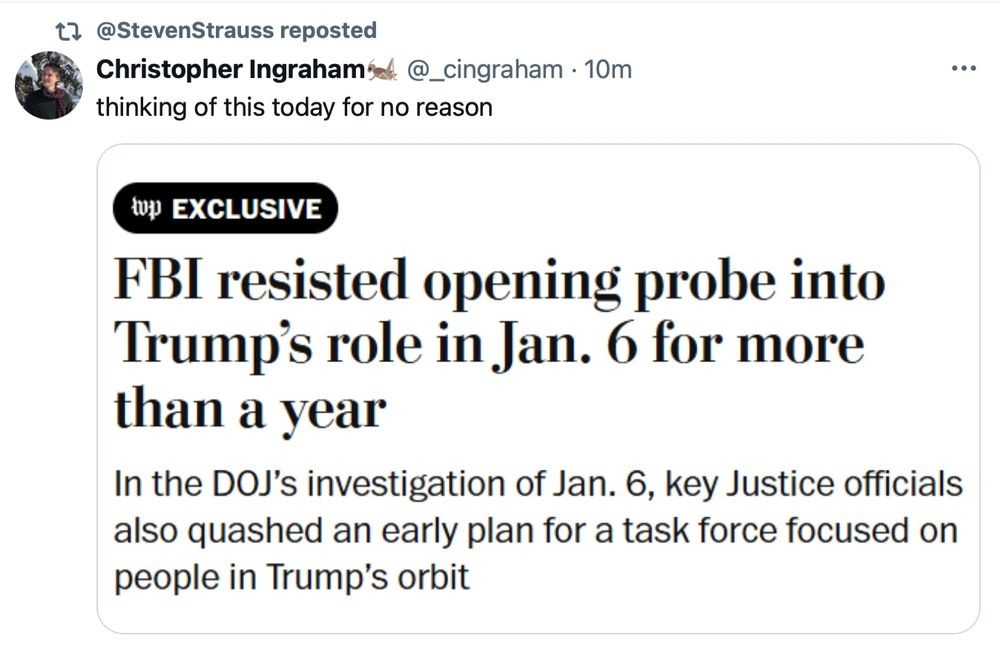This screenshot has width=1000, height=650.
Task: Click the "also quashed an early plan" line
Action: (535, 531)
